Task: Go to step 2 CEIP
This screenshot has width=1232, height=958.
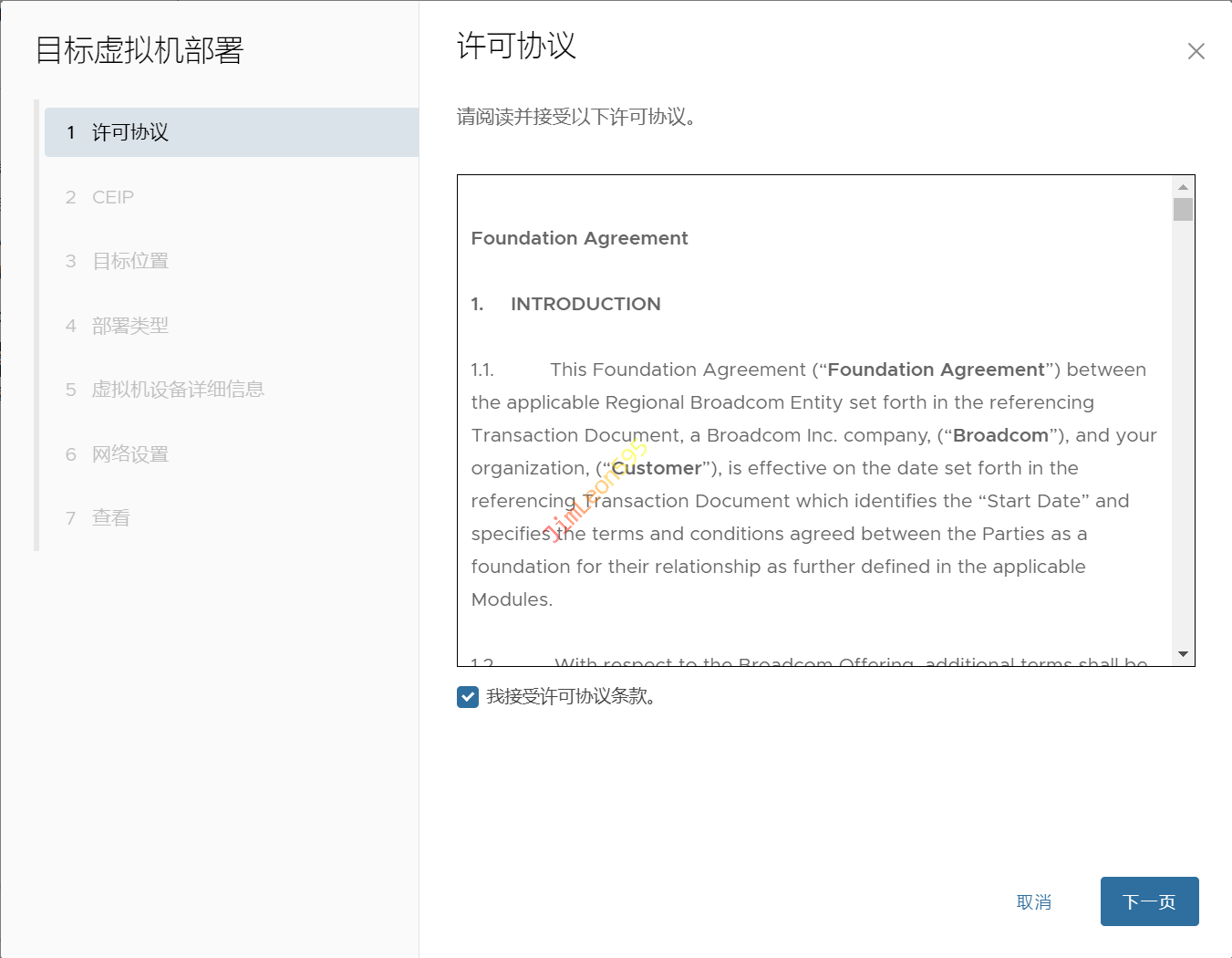Action: (113, 197)
